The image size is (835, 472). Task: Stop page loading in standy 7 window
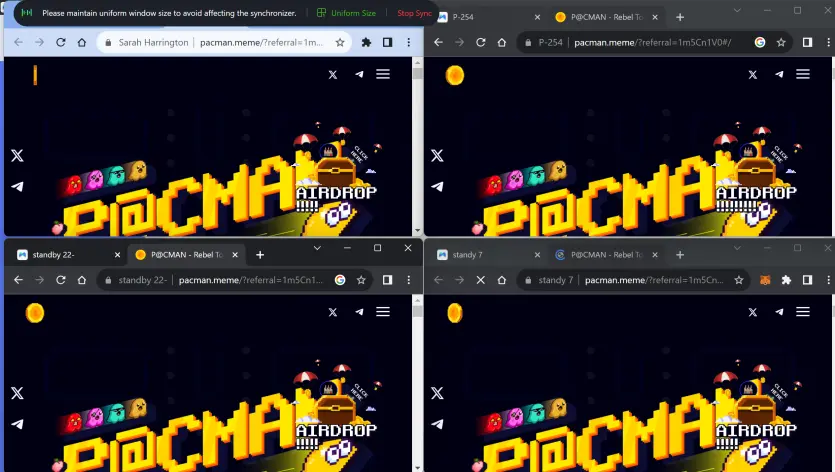[x=480, y=280]
